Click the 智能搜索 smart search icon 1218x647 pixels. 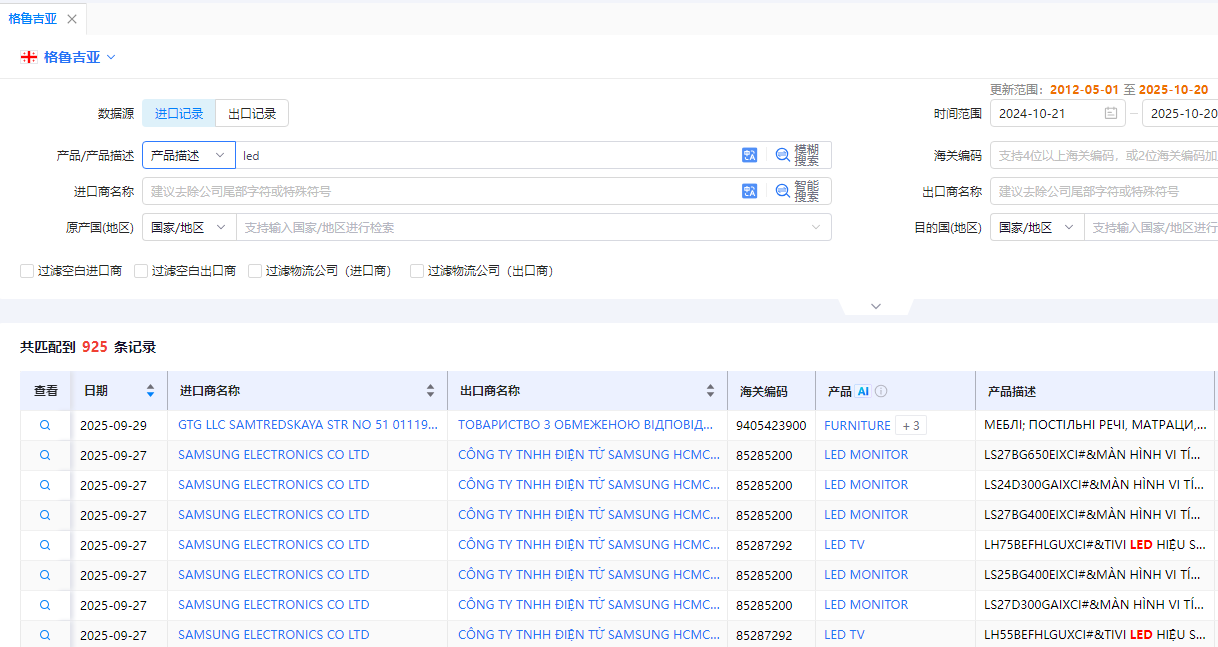click(x=783, y=191)
